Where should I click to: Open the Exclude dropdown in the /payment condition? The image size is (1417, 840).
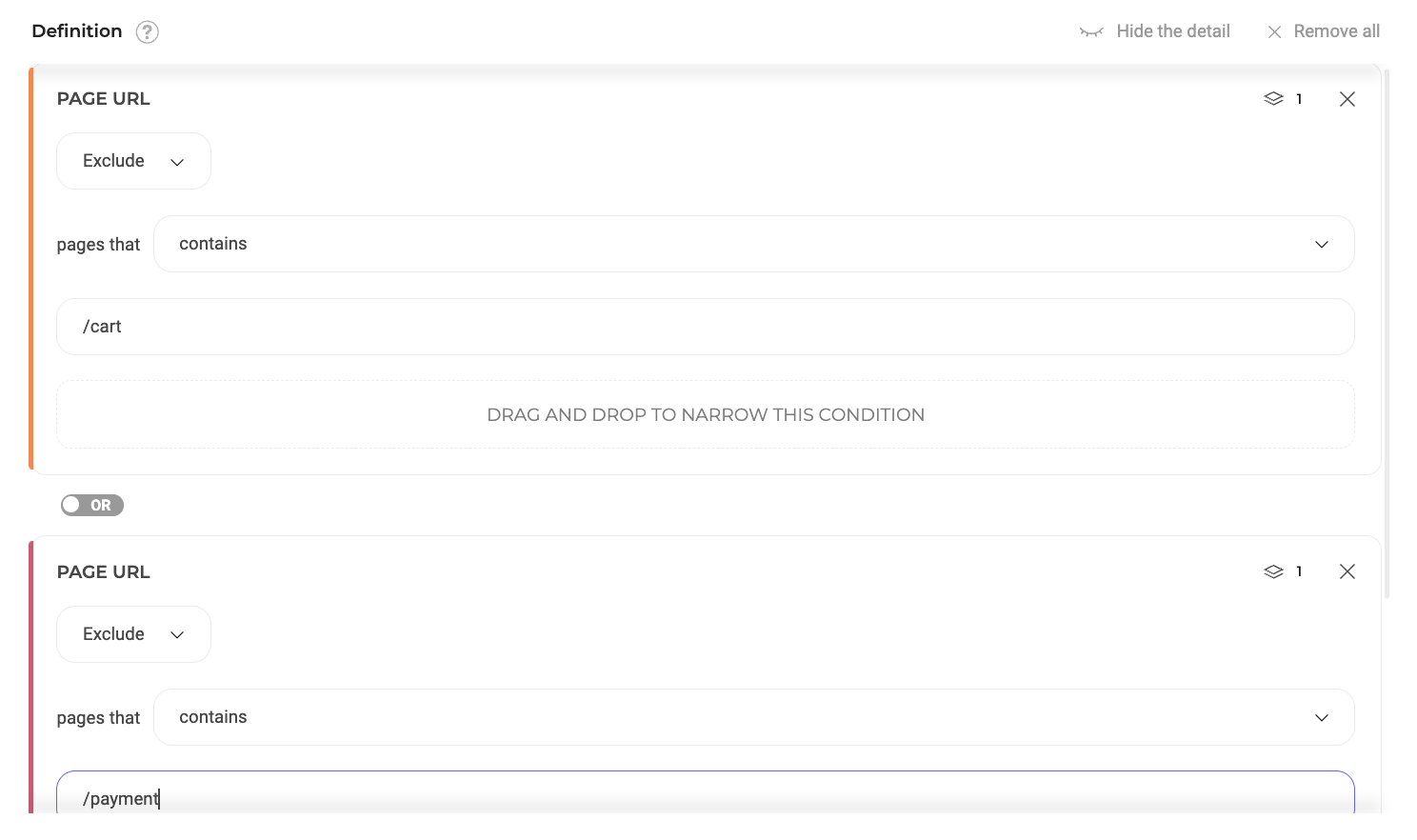(x=133, y=634)
